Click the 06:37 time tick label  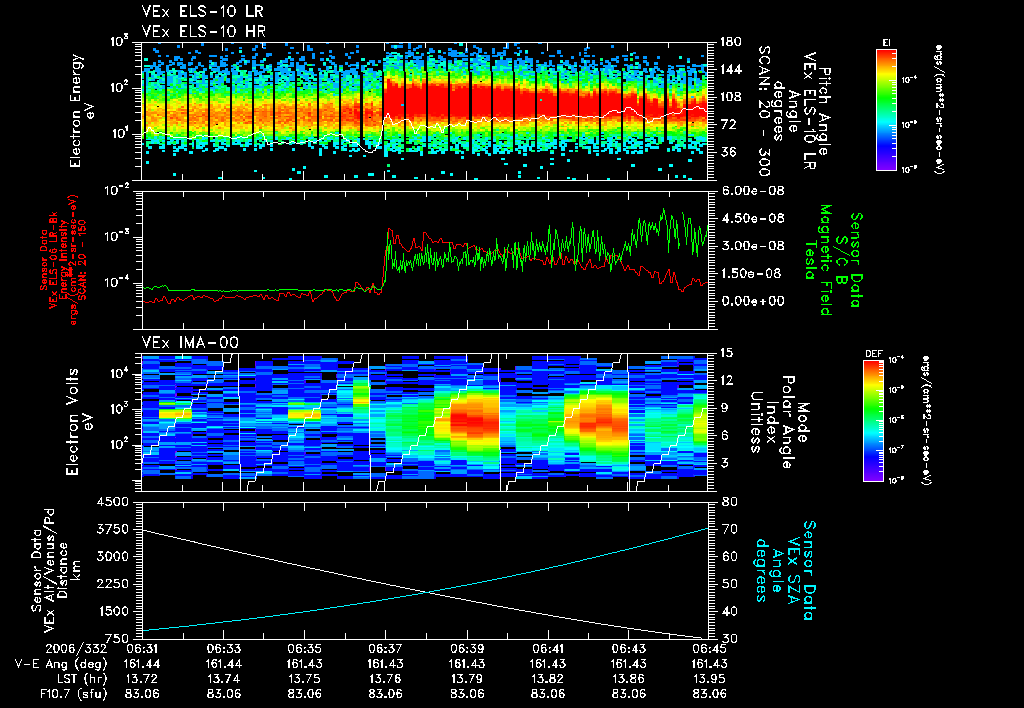click(385, 649)
